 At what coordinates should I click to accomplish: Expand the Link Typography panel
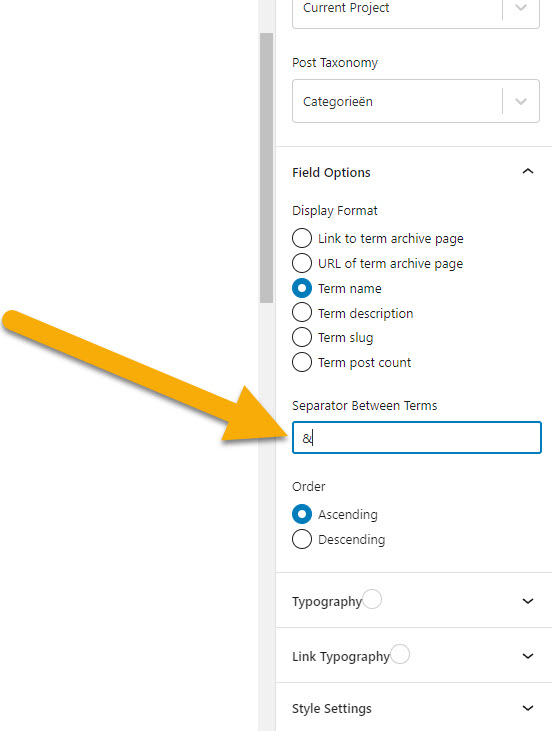click(414, 655)
